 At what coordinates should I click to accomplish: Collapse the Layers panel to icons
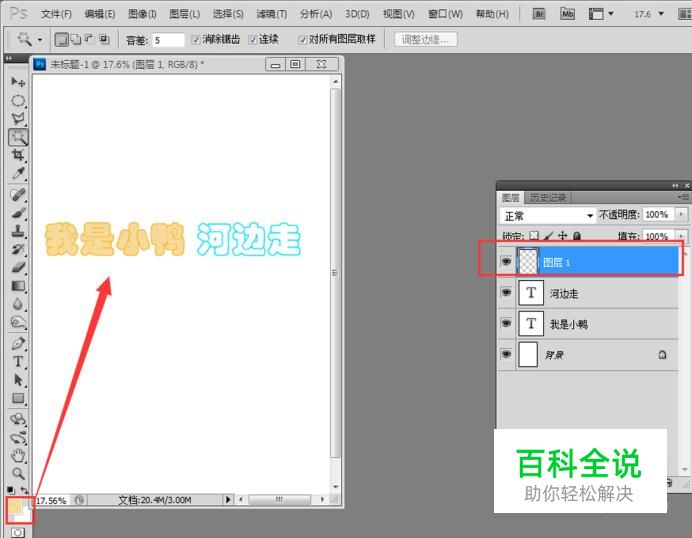click(675, 185)
